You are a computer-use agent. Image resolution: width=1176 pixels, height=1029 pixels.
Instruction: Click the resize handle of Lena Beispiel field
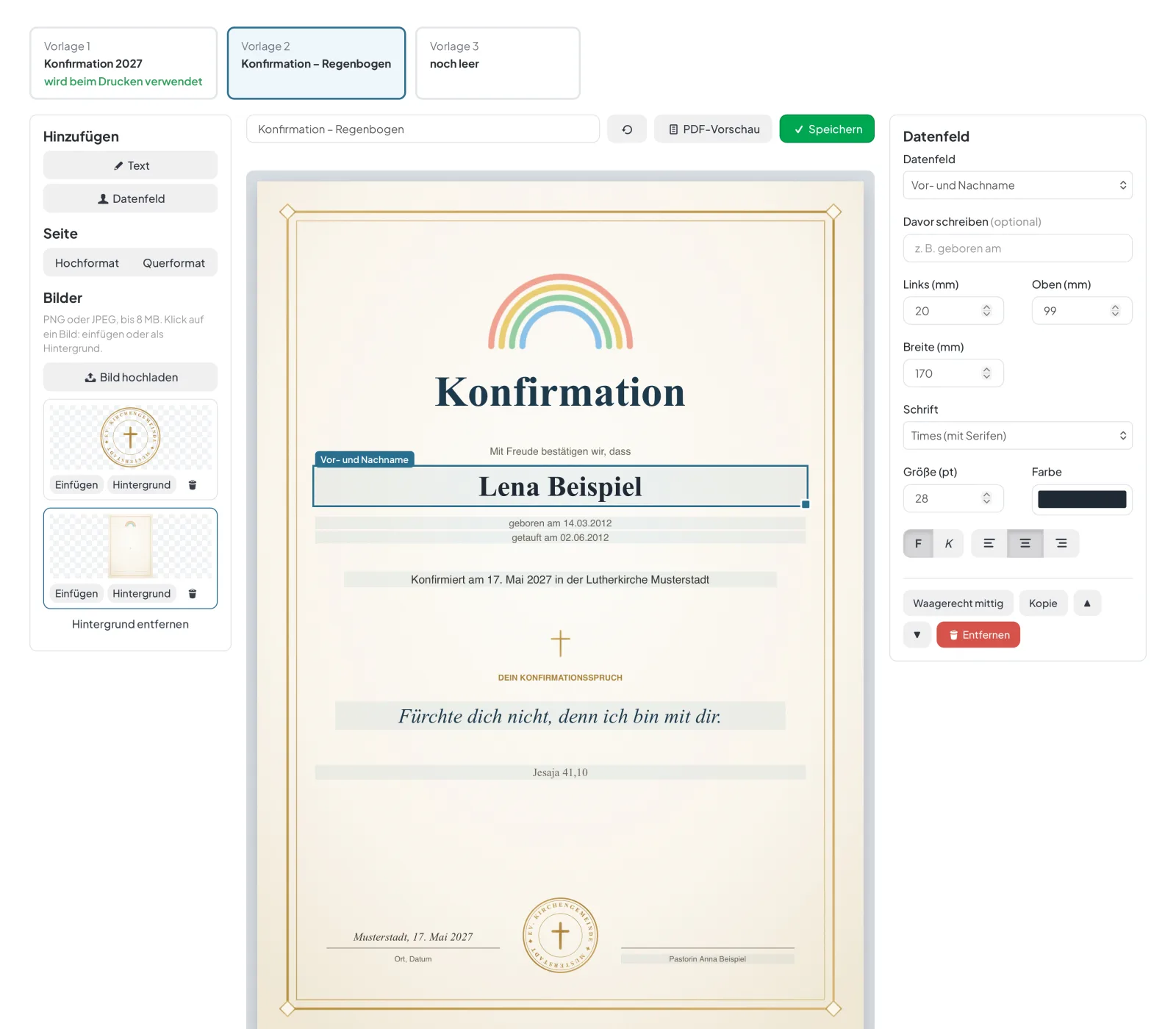[806, 504]
